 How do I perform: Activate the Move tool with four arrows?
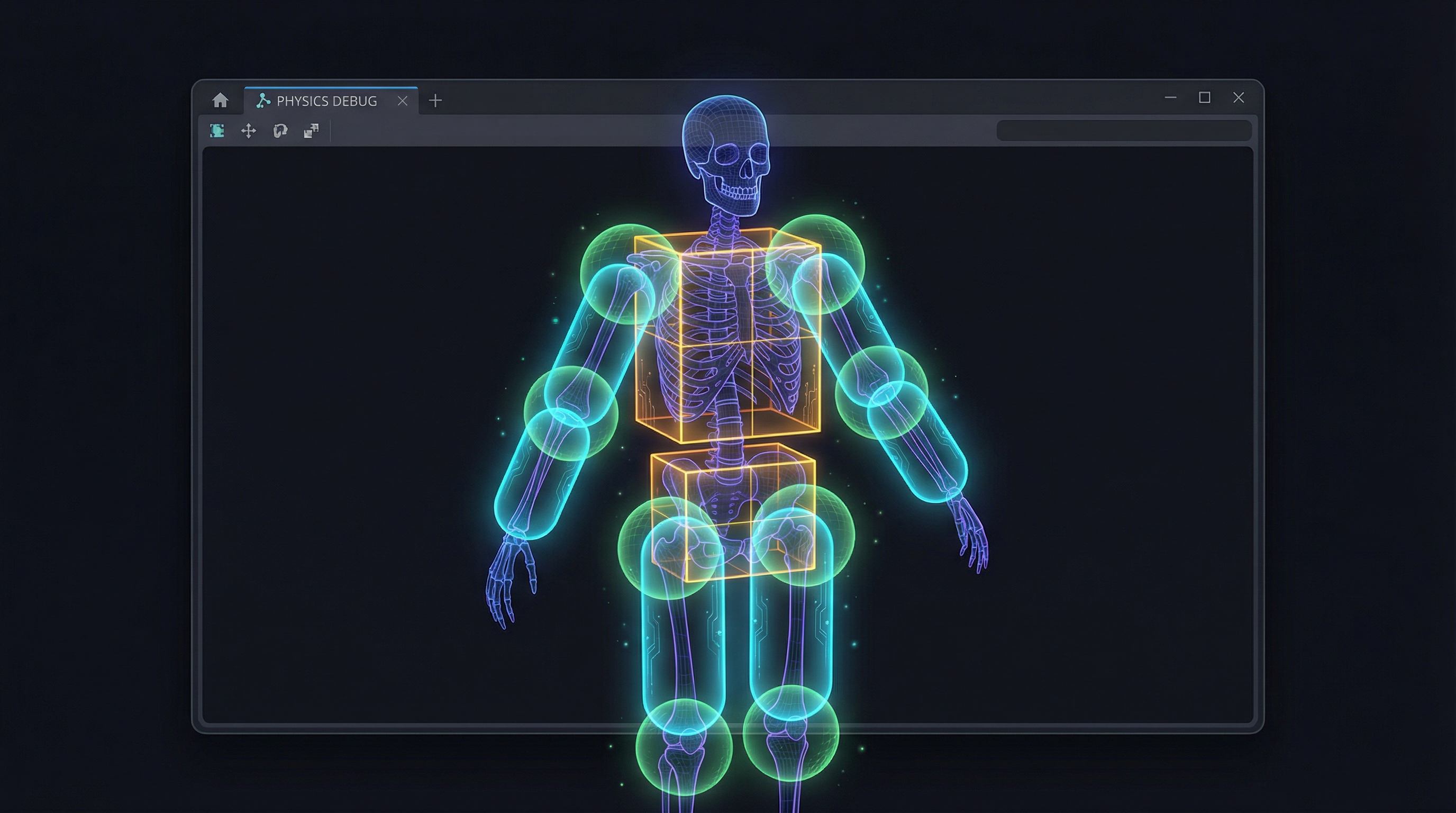coord(249,131)
